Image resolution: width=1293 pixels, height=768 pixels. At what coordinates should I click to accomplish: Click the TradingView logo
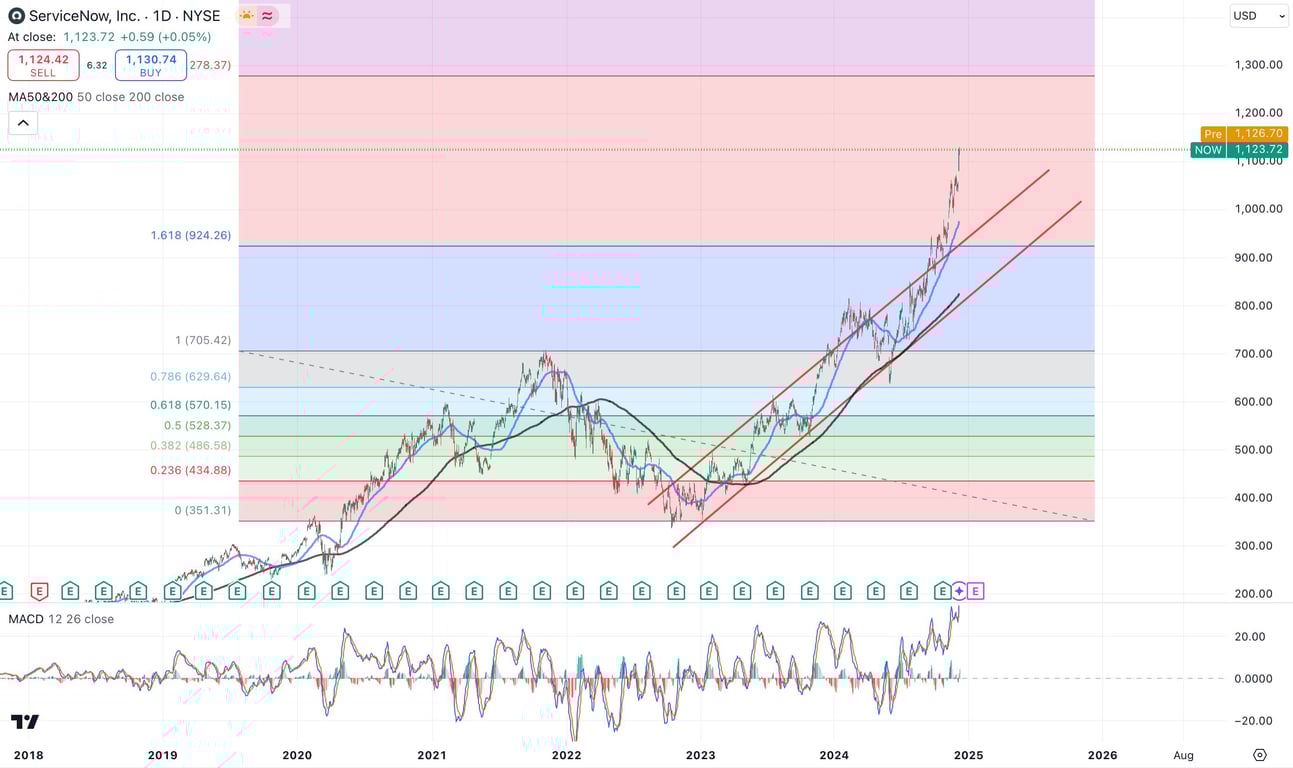tap(25, 721)
